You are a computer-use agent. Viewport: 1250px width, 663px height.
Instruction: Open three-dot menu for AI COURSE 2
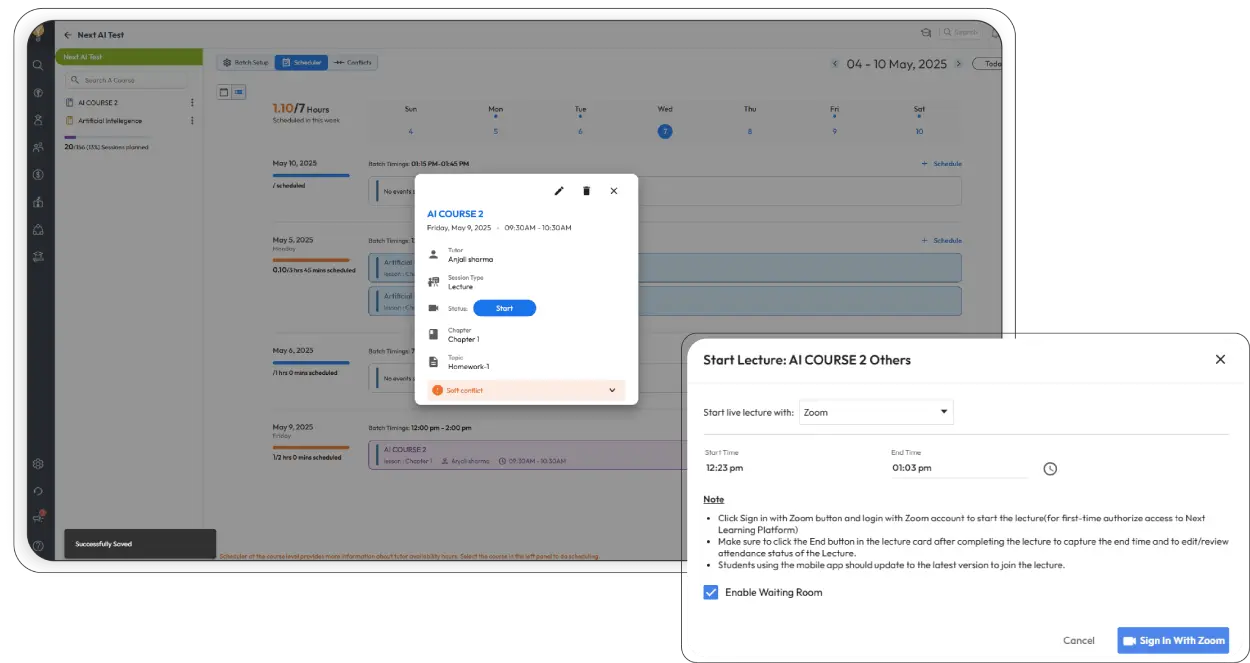pos(192,103)
